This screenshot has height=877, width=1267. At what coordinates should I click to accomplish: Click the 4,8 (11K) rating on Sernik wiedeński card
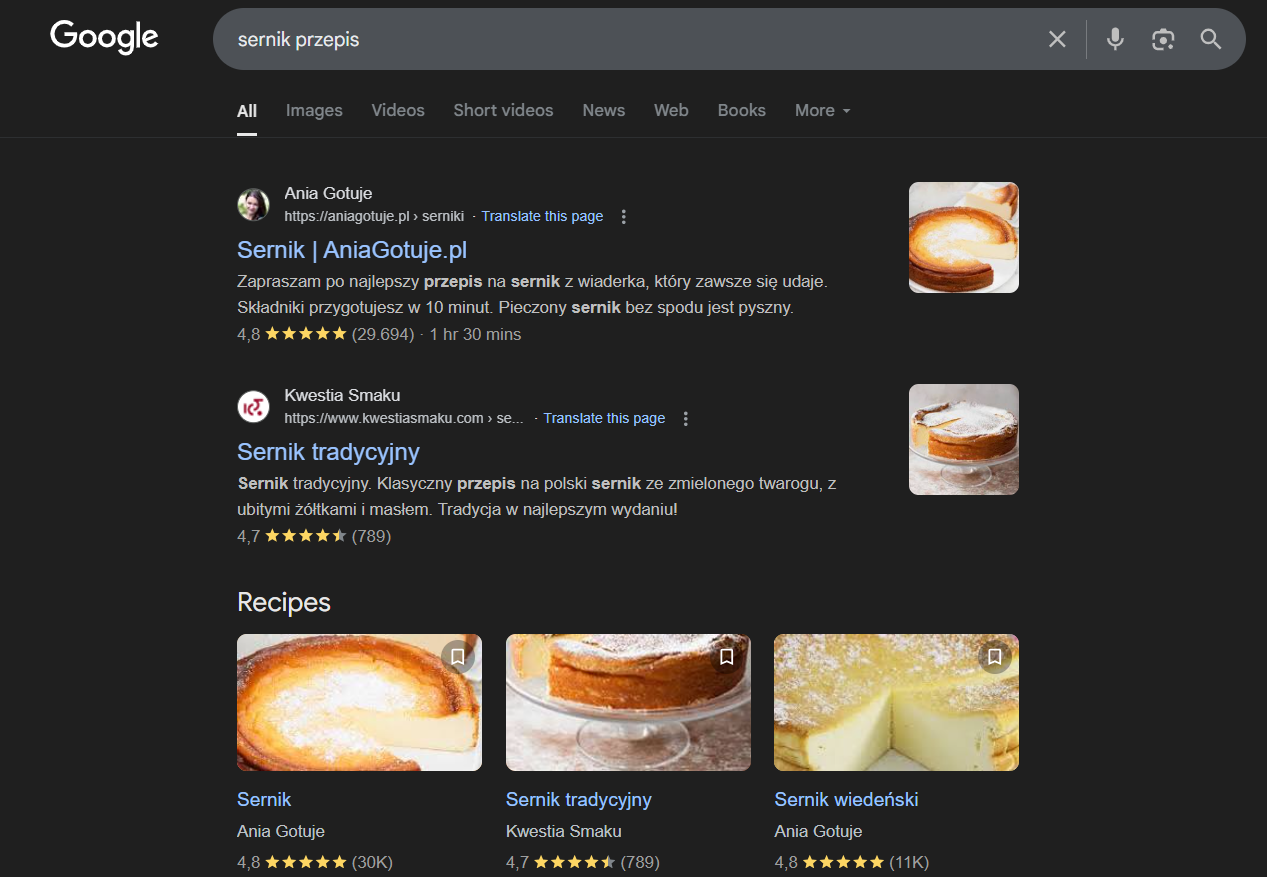852,862
